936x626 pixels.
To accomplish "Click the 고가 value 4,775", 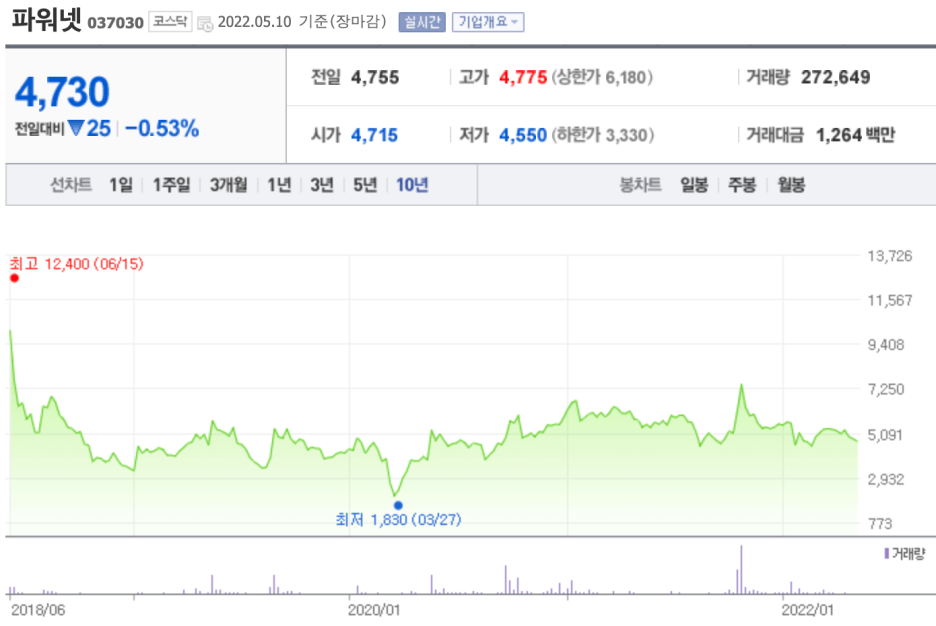I will (x=523, y=78).
